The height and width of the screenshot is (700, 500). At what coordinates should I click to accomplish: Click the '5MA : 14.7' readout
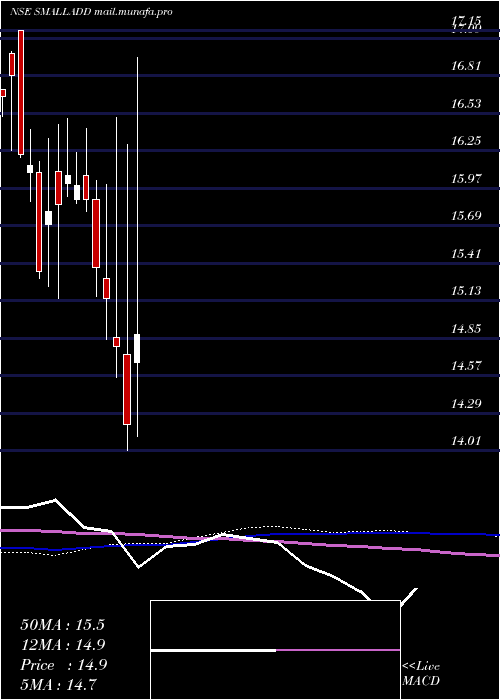pos(59,684)
